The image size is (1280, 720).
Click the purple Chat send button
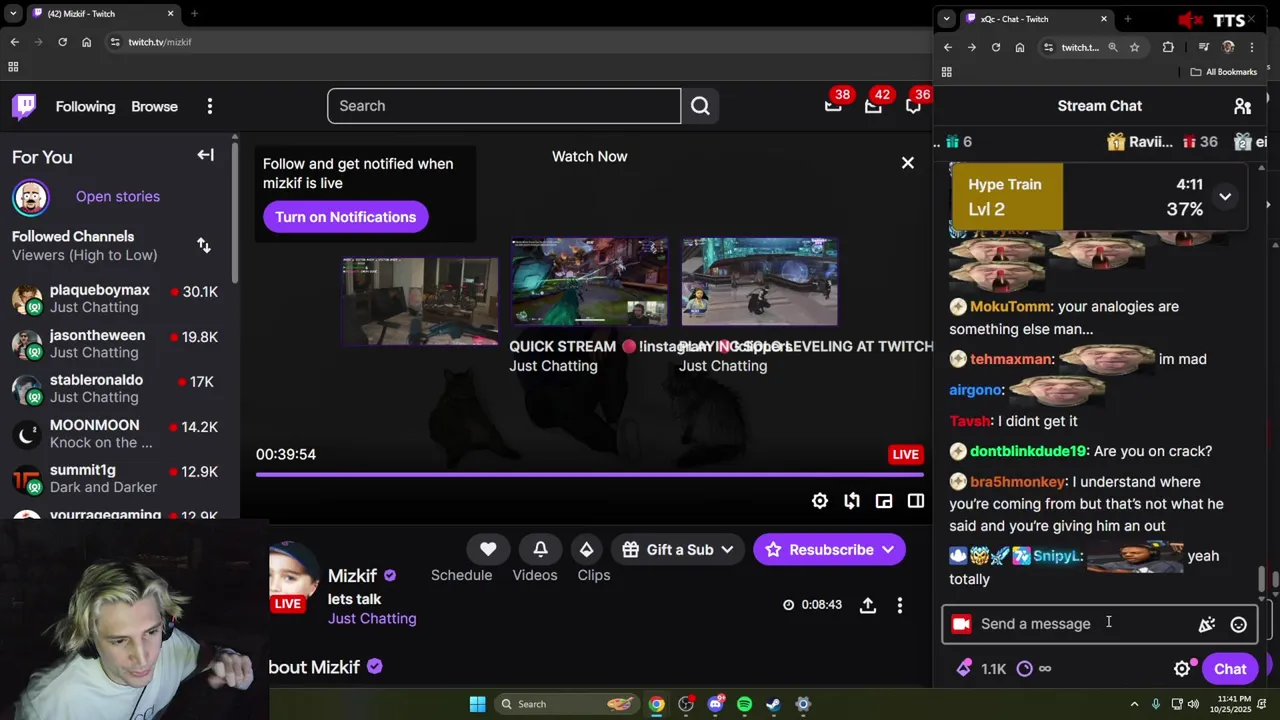[1230, 669]
